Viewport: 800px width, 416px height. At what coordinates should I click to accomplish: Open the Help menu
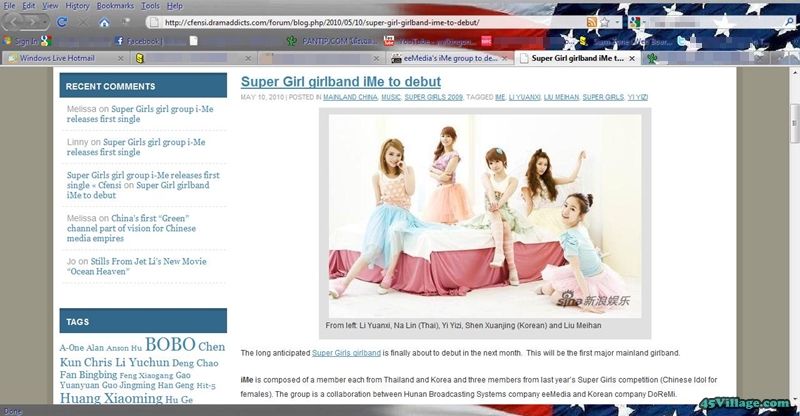174,6
